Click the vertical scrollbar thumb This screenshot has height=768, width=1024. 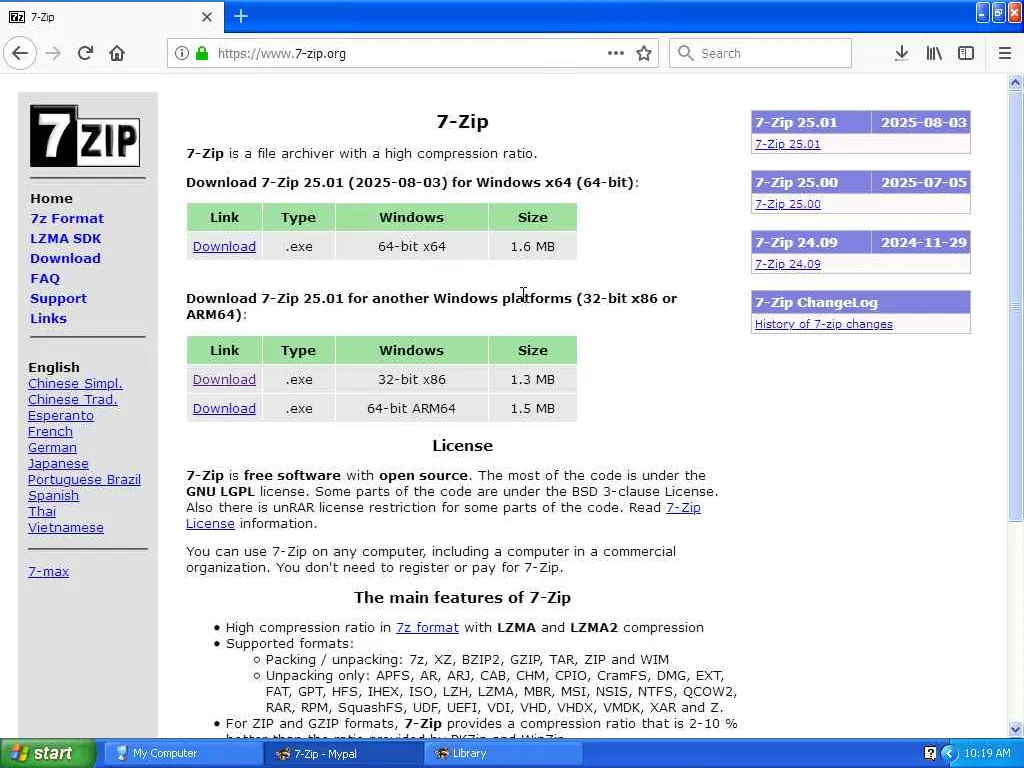point(1015,306)
